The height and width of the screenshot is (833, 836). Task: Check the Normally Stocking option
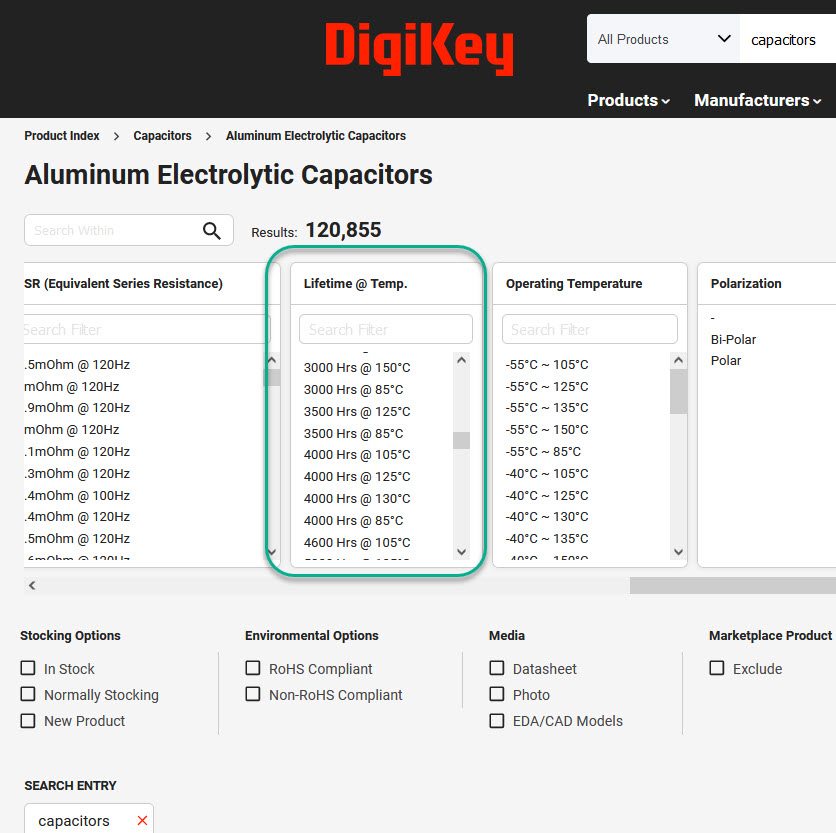tap(28, 694)
